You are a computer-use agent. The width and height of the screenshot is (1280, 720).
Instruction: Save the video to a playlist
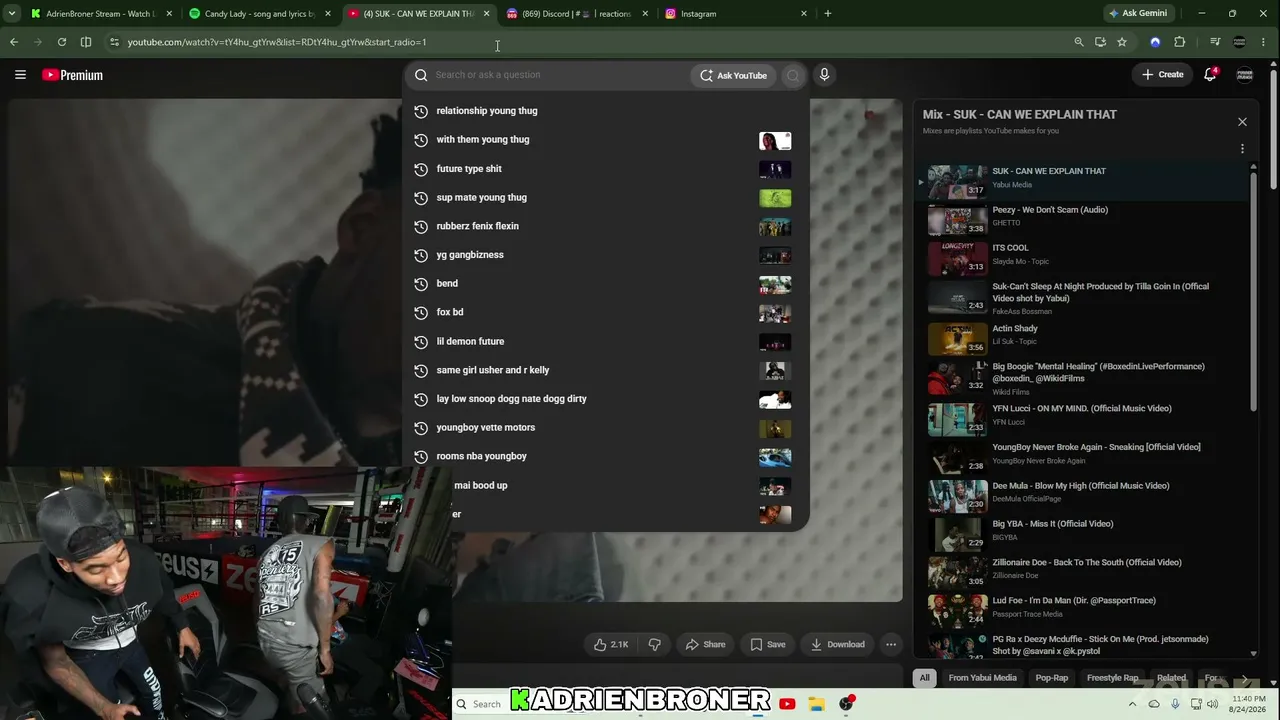point(768,645)
